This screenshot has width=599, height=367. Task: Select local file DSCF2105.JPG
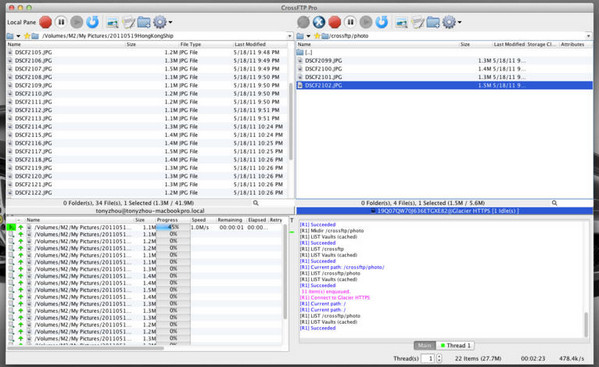[147, 52]
